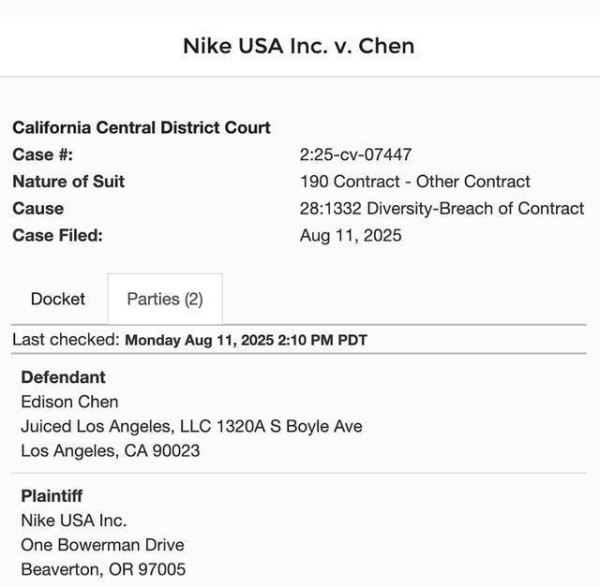Click defendant name Edison Chen
Screen dimensions: 600x587
tap(69, 402)
